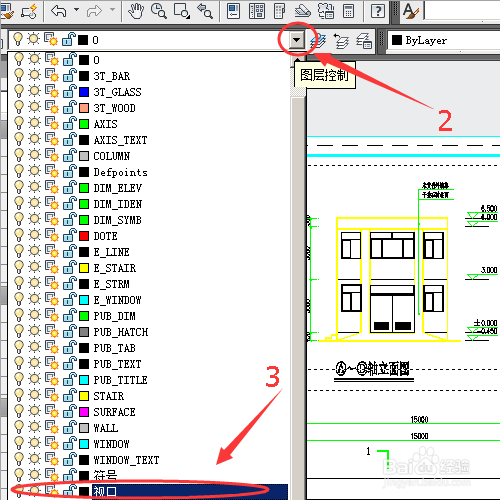
Task: Toggle freeze sun icon for 3T_WOOD layer
Action: (x=34, y=107)
